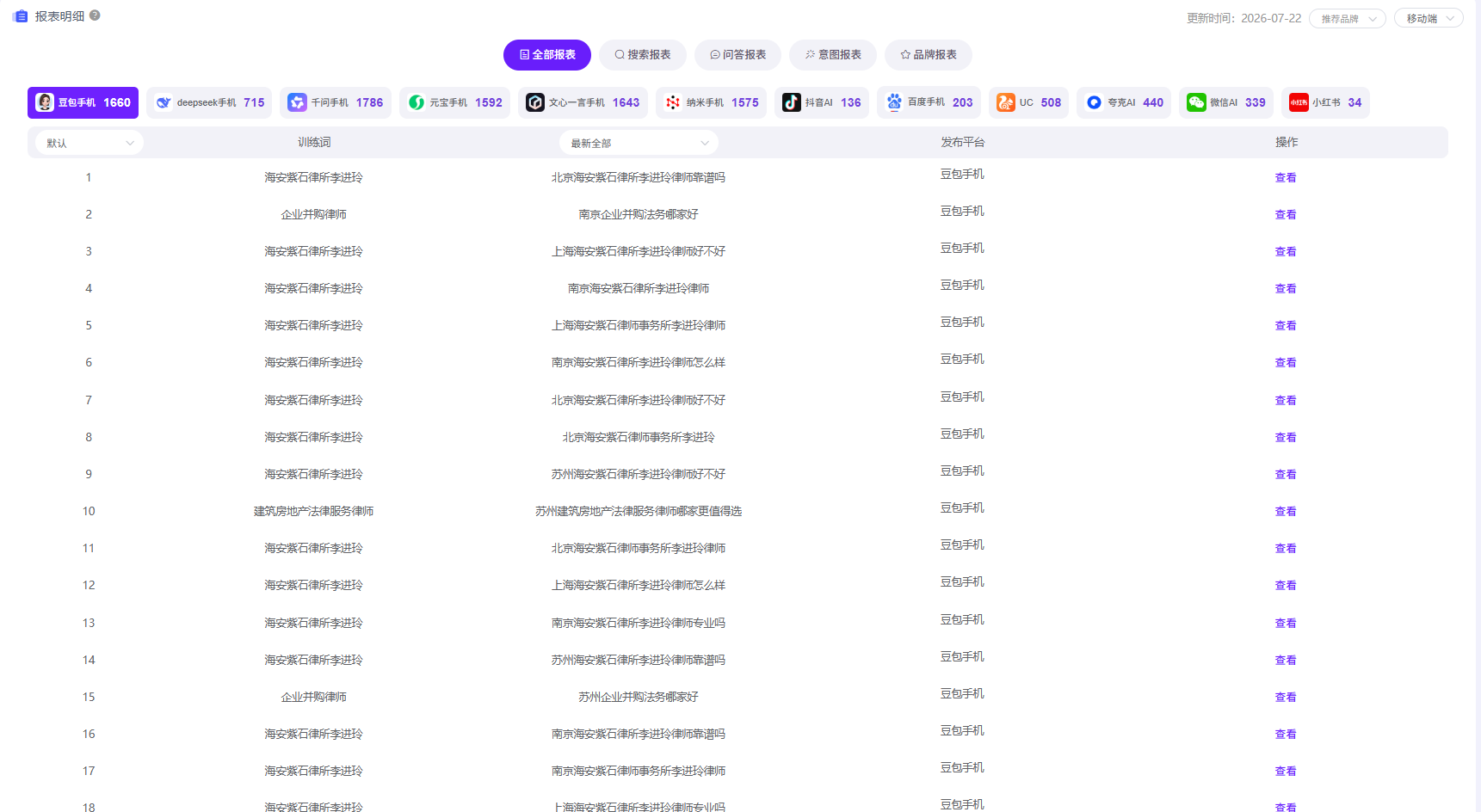Select the 抖音AI 136 platform tab

tap(822, 102)
